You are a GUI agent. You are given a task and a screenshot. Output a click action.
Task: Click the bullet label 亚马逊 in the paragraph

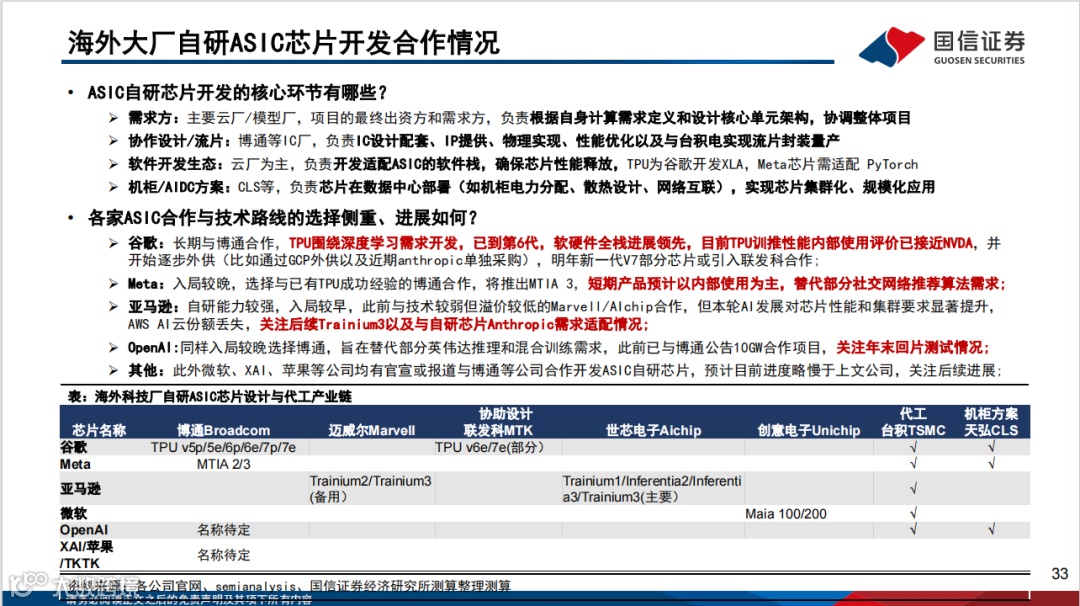[x=153, y=306]
